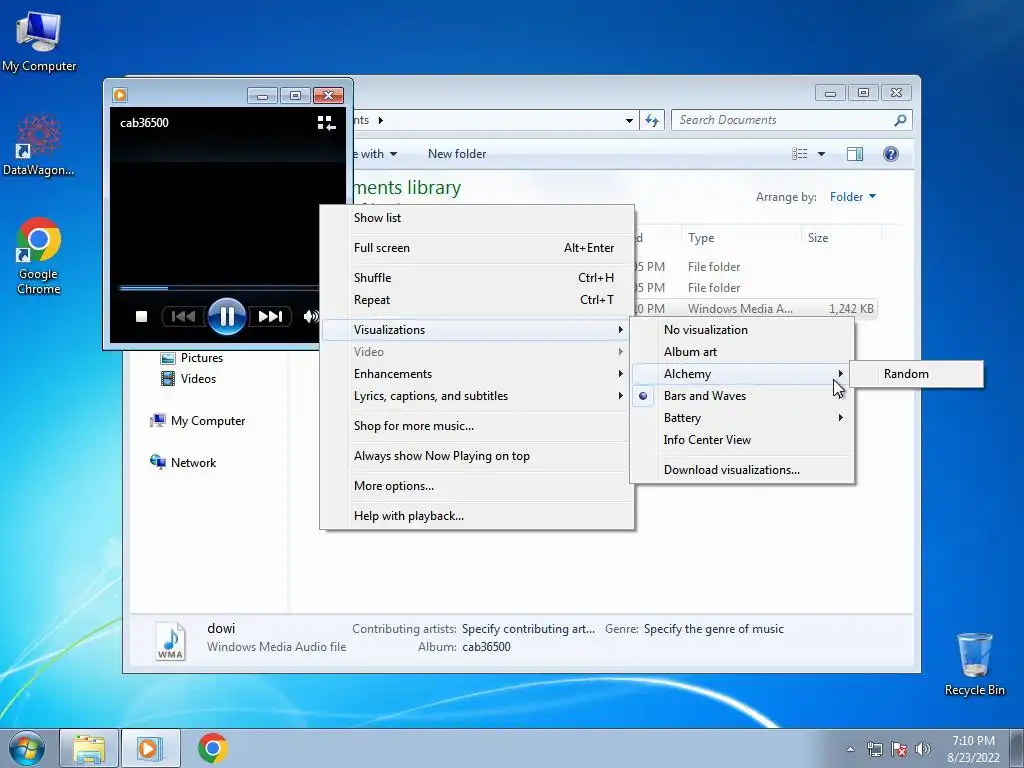Select Album art visualization

(743, 352)
